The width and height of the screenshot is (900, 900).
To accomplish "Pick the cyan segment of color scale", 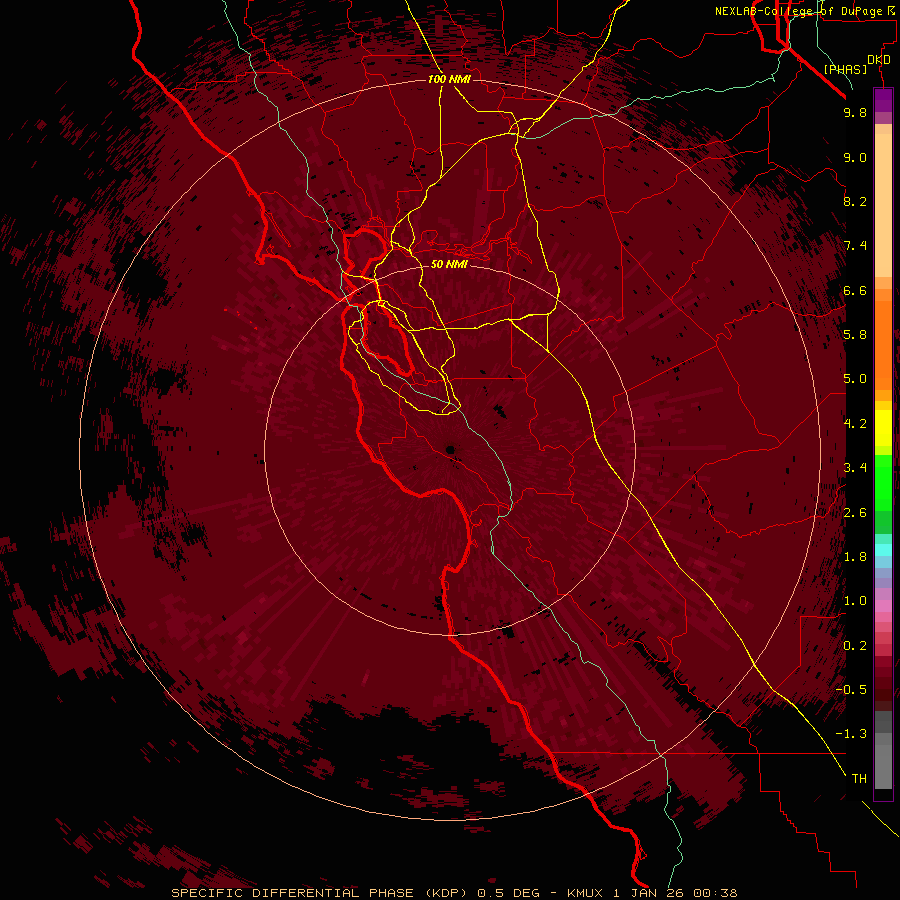I will 883,550.
